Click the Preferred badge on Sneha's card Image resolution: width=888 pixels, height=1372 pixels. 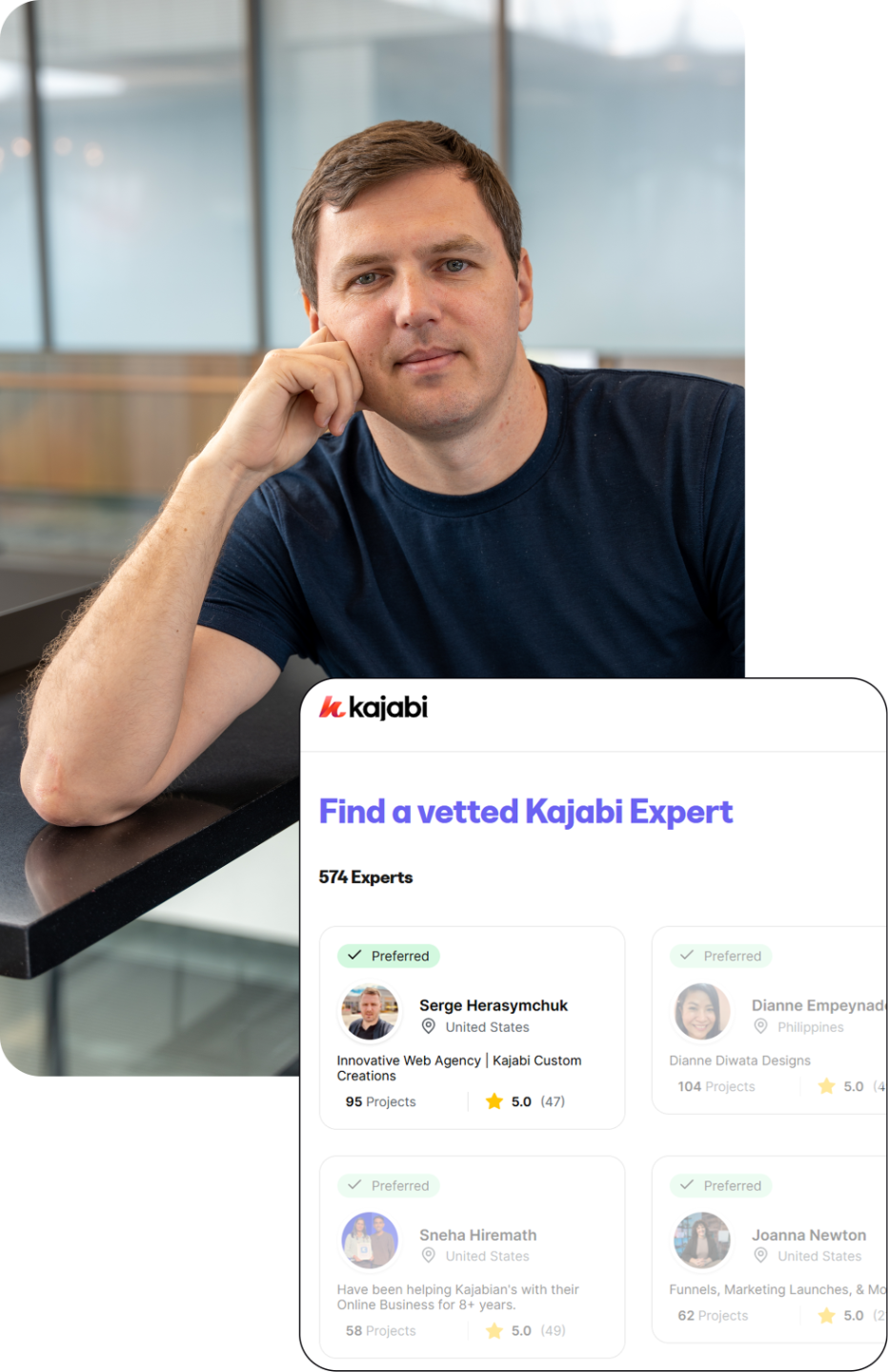389,1185
